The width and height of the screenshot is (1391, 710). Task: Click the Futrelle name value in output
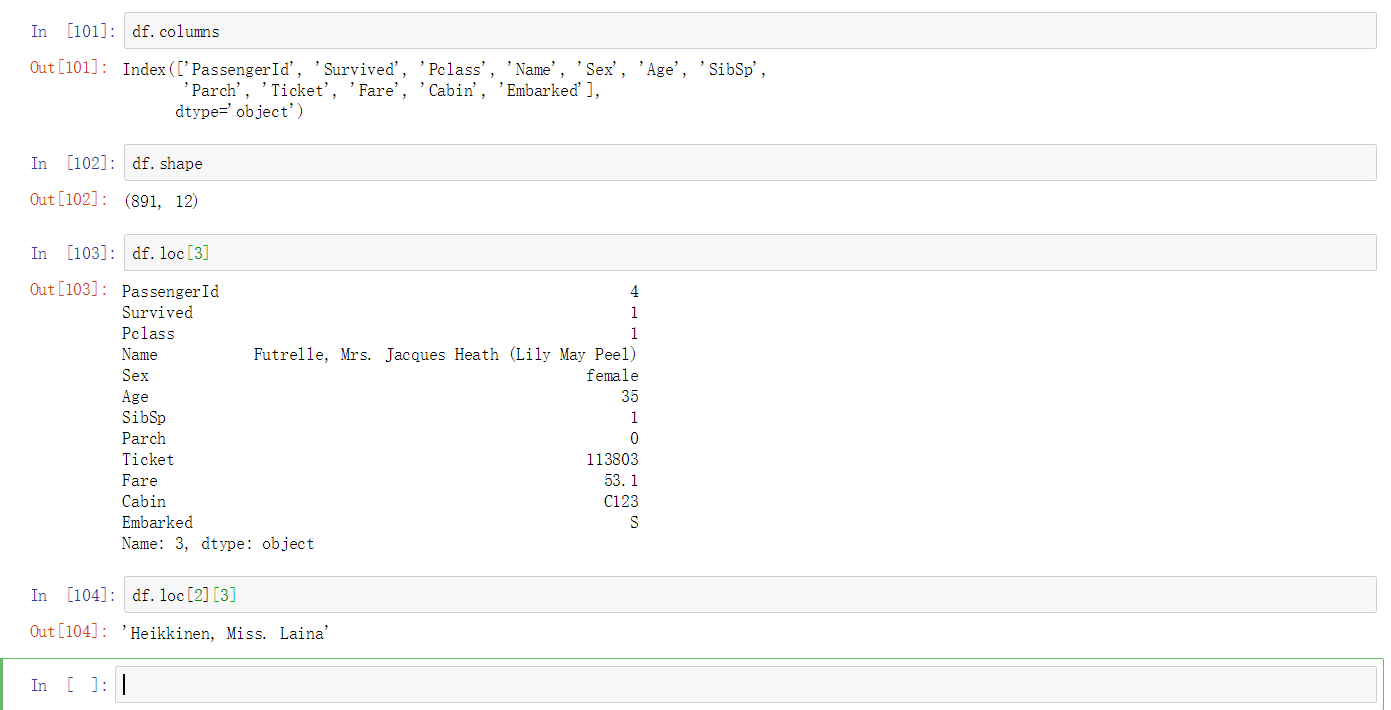pos(446,355)
